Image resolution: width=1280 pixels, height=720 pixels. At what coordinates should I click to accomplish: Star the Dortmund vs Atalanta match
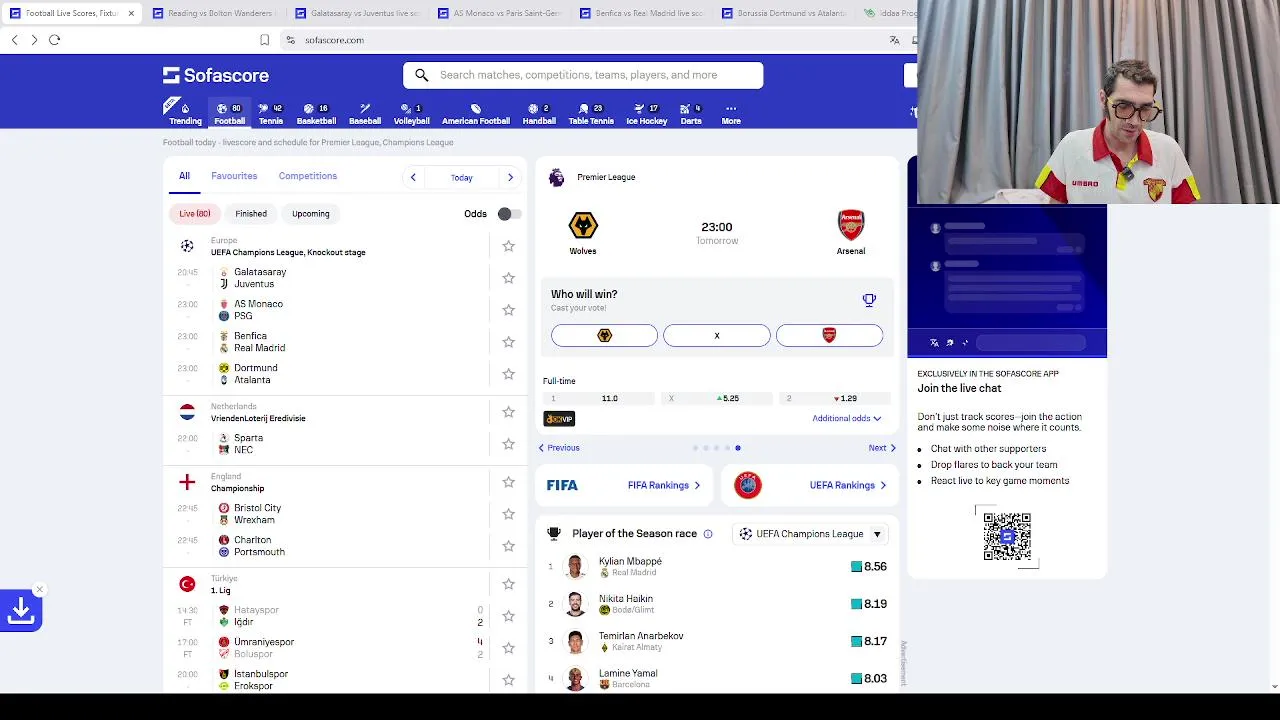pyautogui.click(x=508, y=374)
